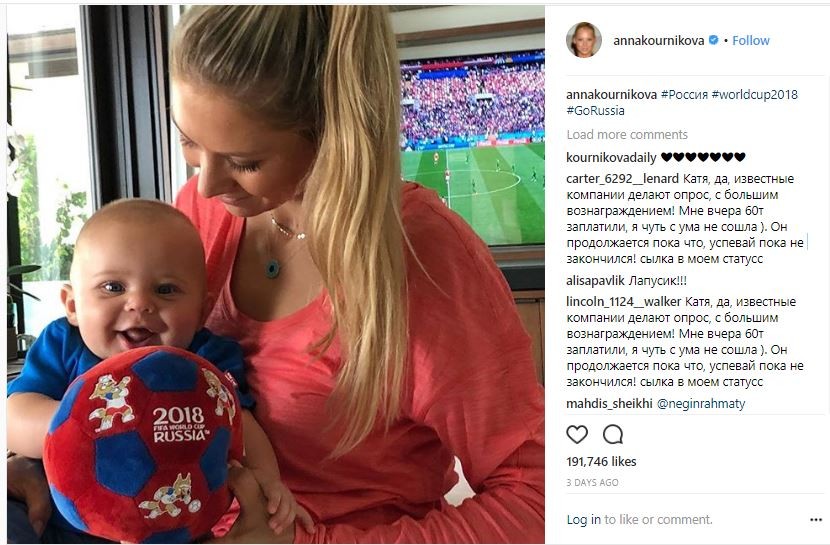830x545 pixels.
Task: Open the #worldcup2018 hashtag
Action: click(754, 95)
